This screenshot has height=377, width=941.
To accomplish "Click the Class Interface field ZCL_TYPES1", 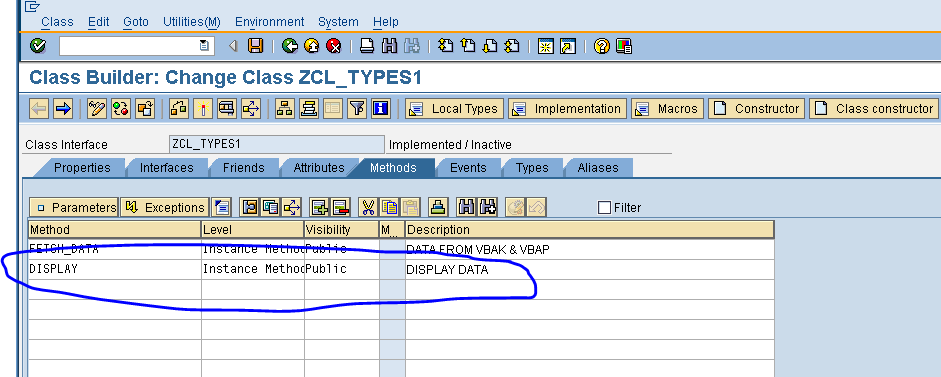I will (x=277, y=144).
